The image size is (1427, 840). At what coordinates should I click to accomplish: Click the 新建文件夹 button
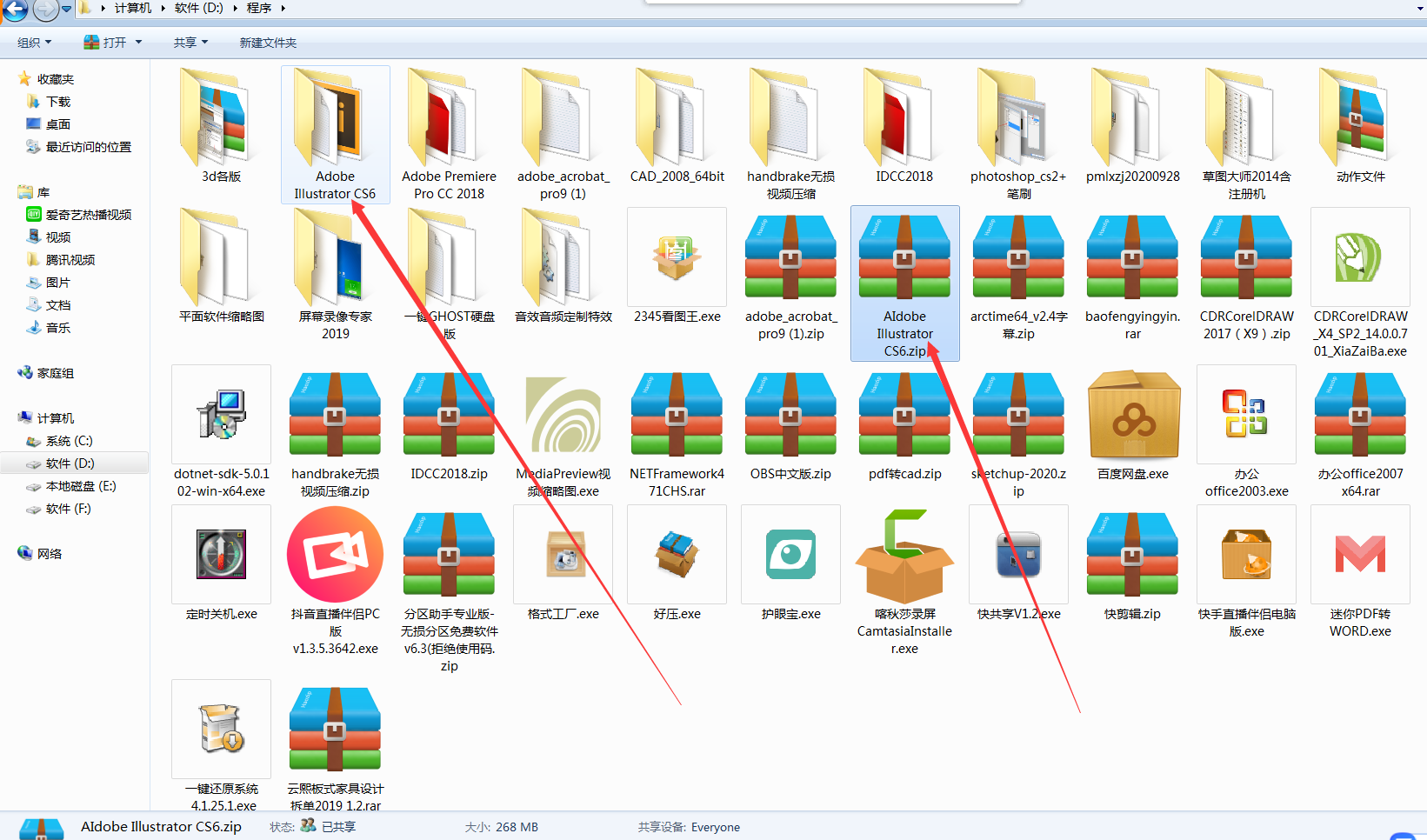(268, 43)
